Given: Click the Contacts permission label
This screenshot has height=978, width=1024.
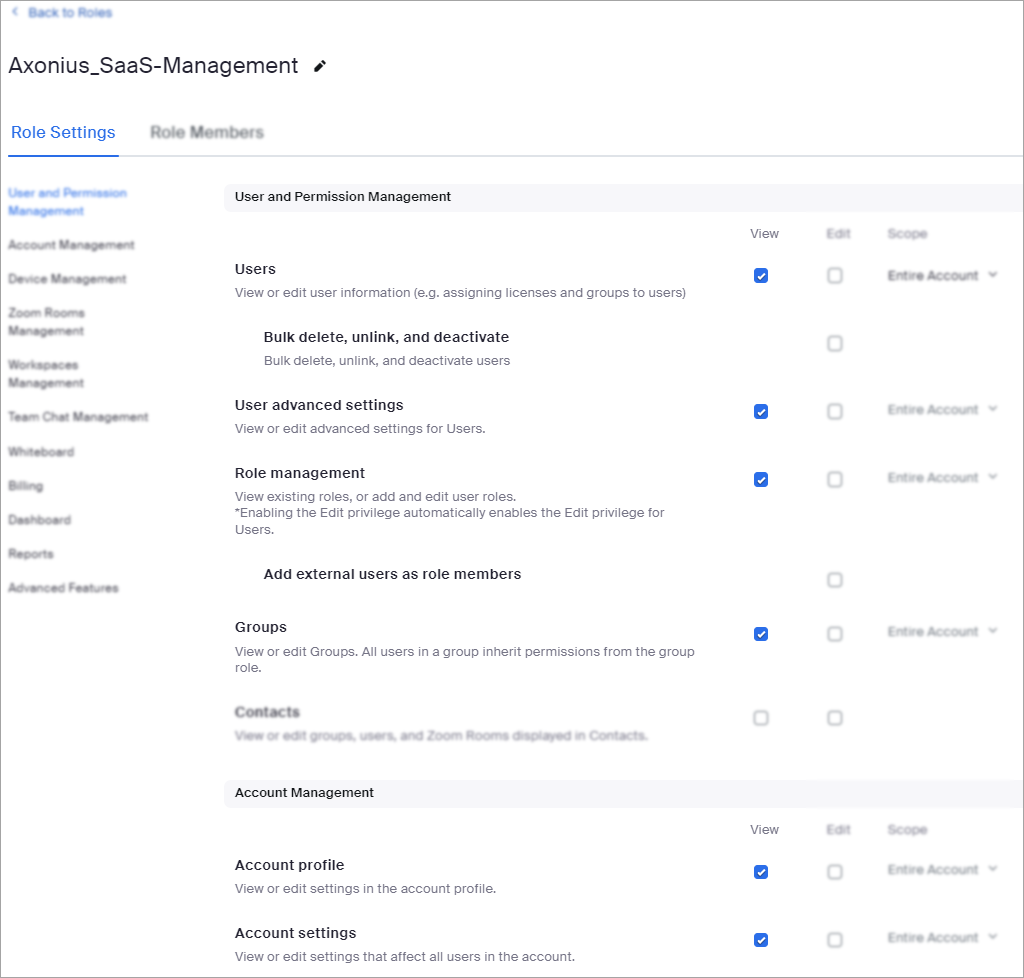Looking at the screenshot, I should 267,712.
